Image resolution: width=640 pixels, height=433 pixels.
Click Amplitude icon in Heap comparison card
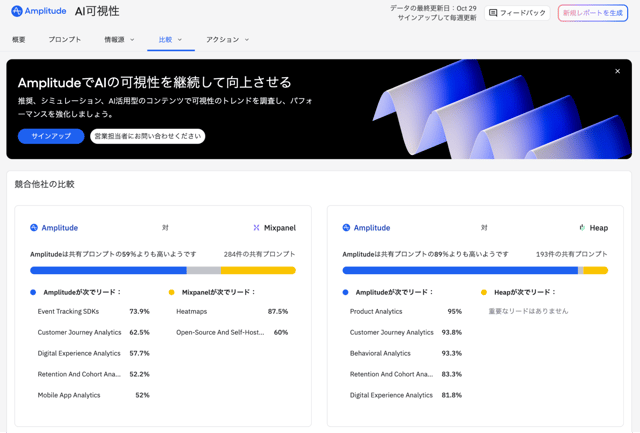pos(346,228)
